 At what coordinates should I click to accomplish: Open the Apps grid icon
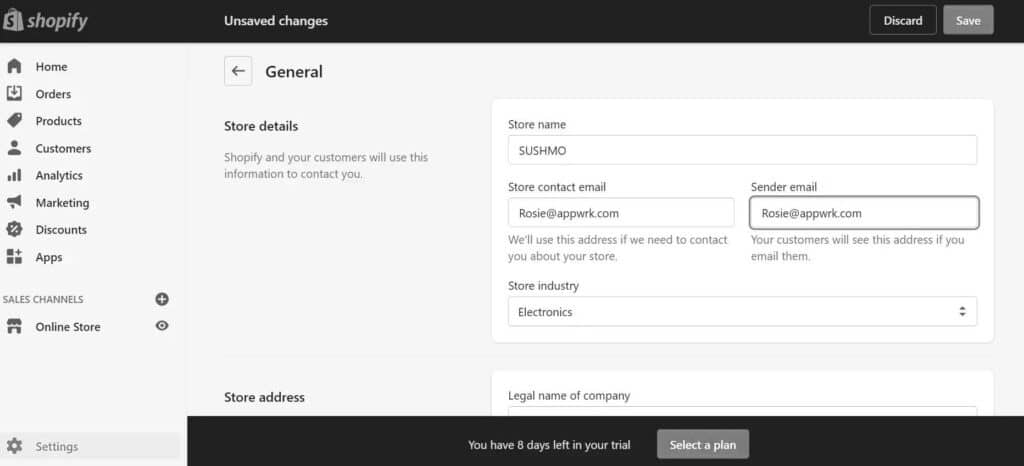pos(14,256)
